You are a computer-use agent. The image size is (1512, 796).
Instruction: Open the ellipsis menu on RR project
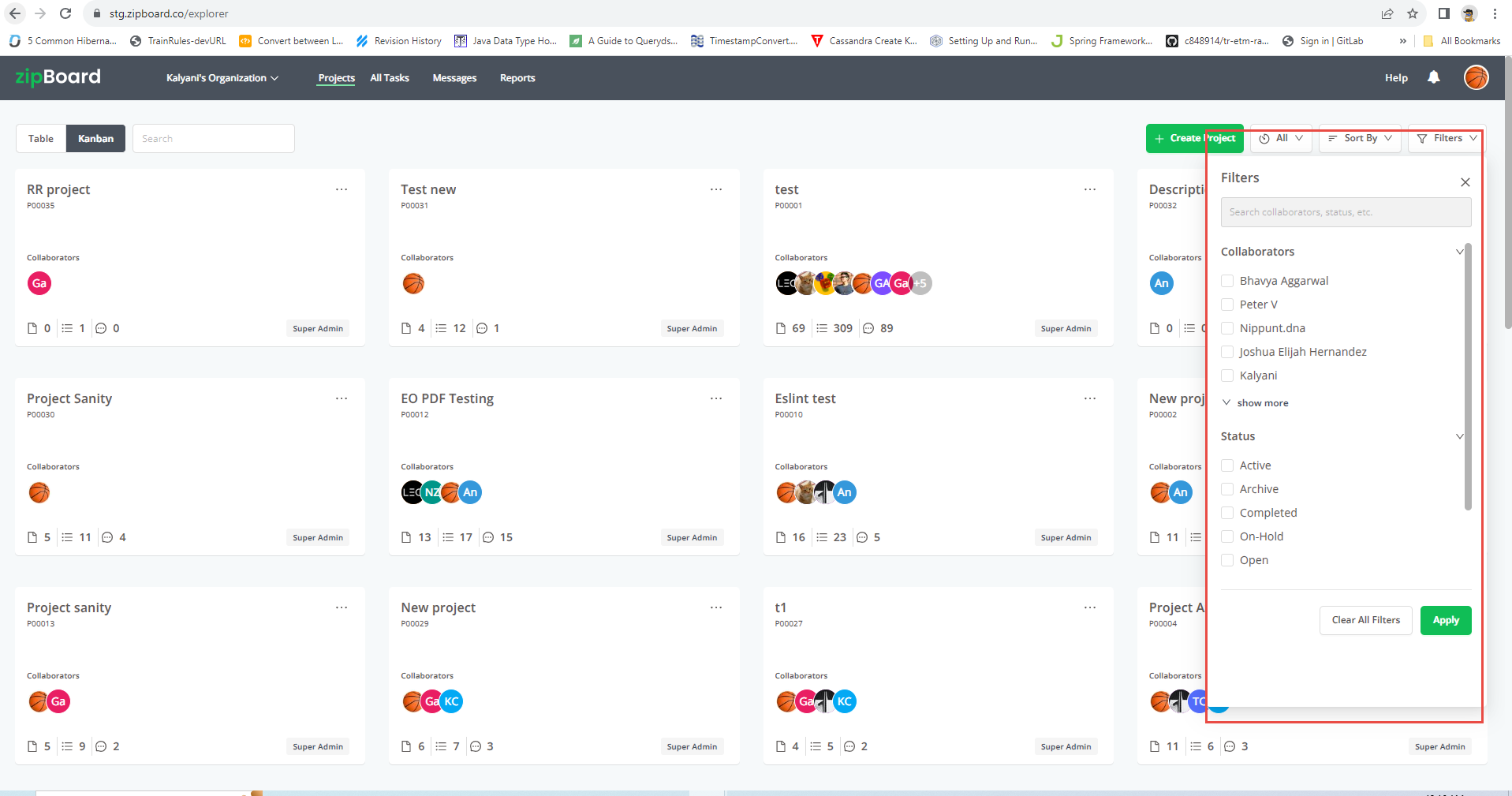[342, 189]
